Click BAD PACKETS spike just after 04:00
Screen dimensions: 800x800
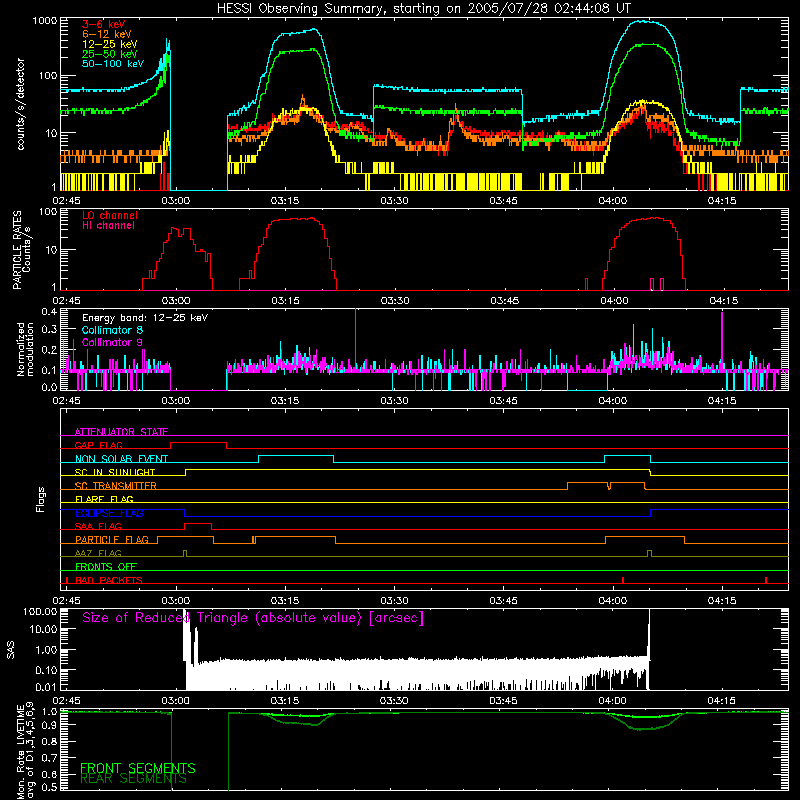point(623,580)
